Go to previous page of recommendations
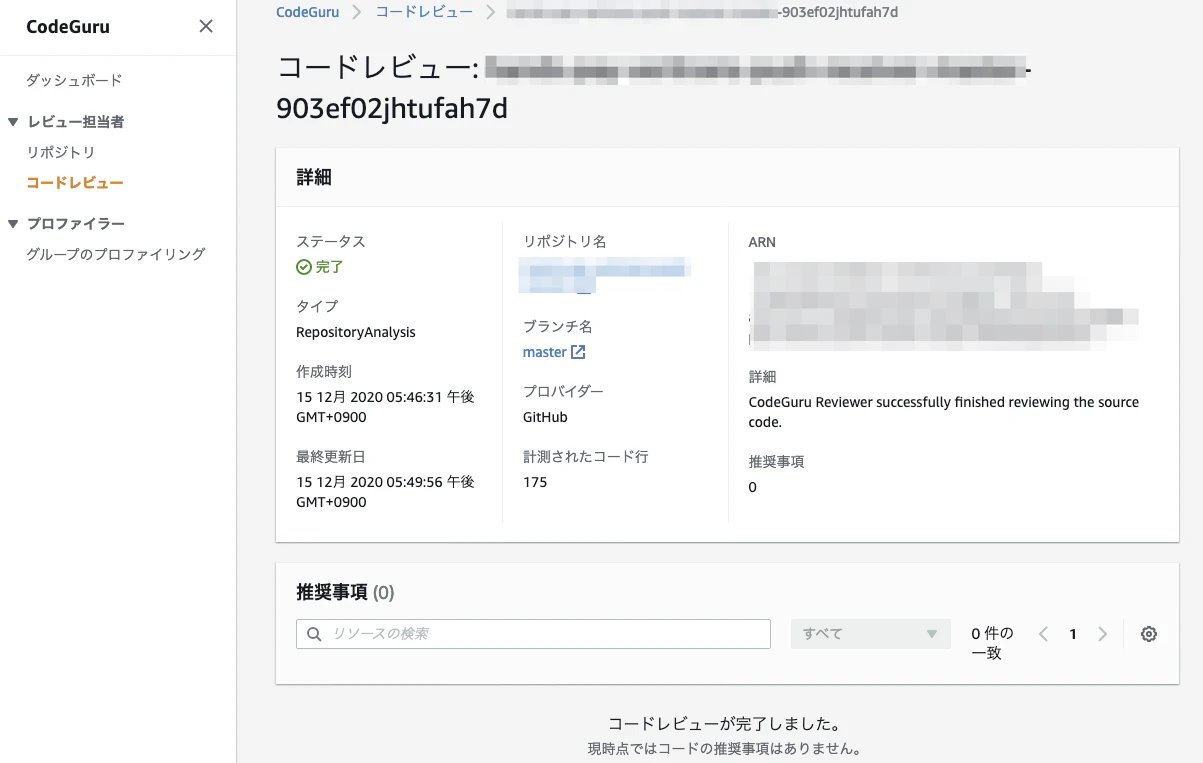 tap(1043, 634)
